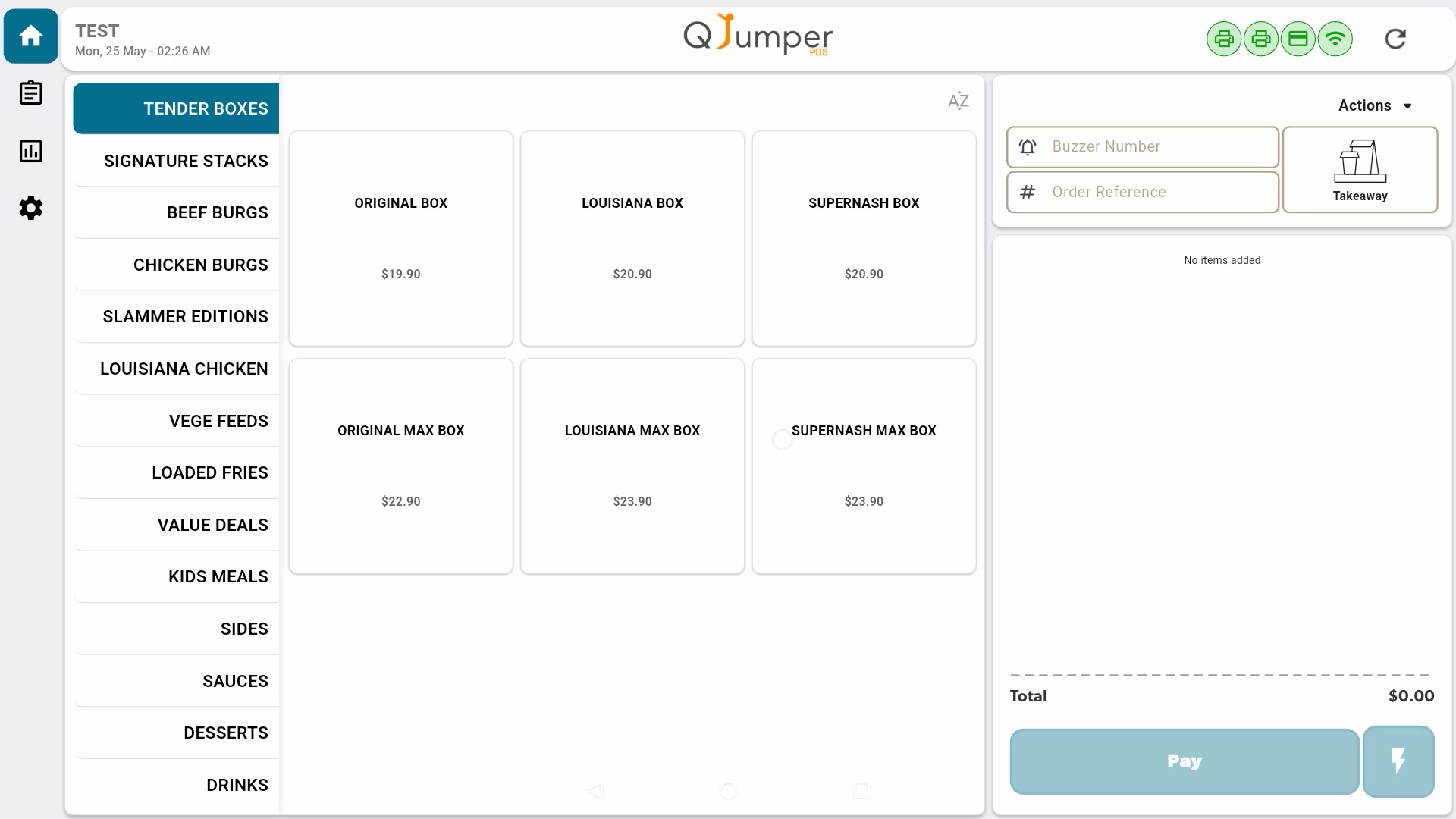Image resolution: width=1456 pixels, height=819 pixels.
Task: Open the LOADED FRIES category
Action: coord(176,472)
